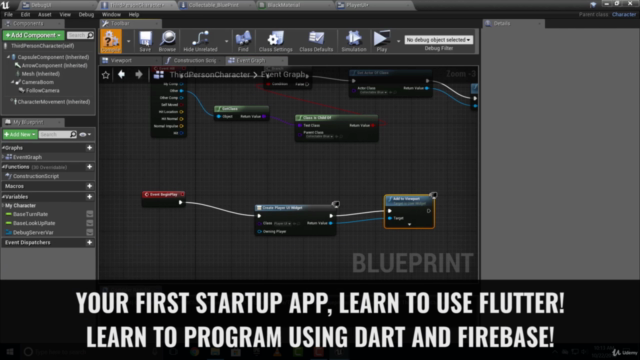Viewport: 640px width, 360px height.
Task: Switch to the Collectable_BluePrint tab
Action: point(214,5)
